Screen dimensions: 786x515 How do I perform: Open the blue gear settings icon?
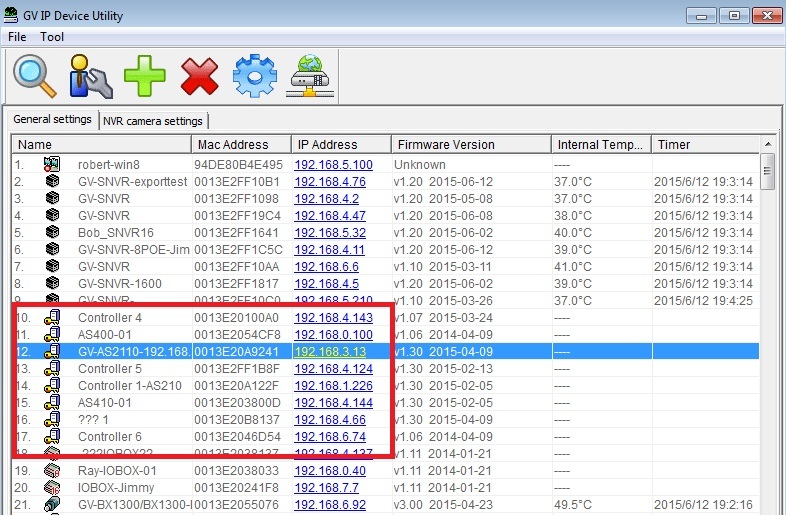255,76
